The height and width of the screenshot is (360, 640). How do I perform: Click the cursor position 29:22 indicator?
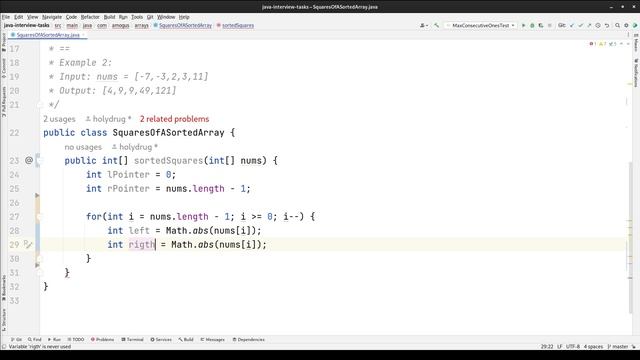(547, 347)
